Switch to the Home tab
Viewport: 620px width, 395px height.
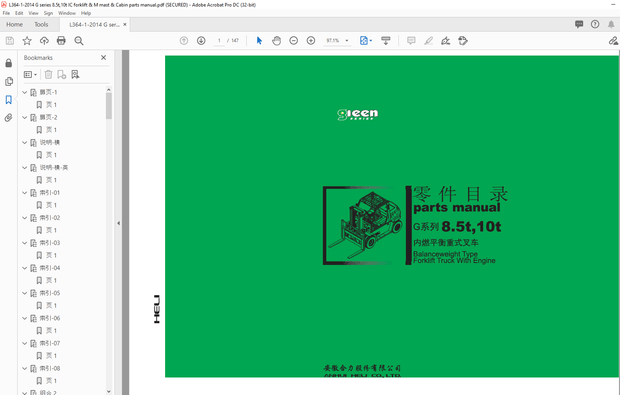point(15,25)
